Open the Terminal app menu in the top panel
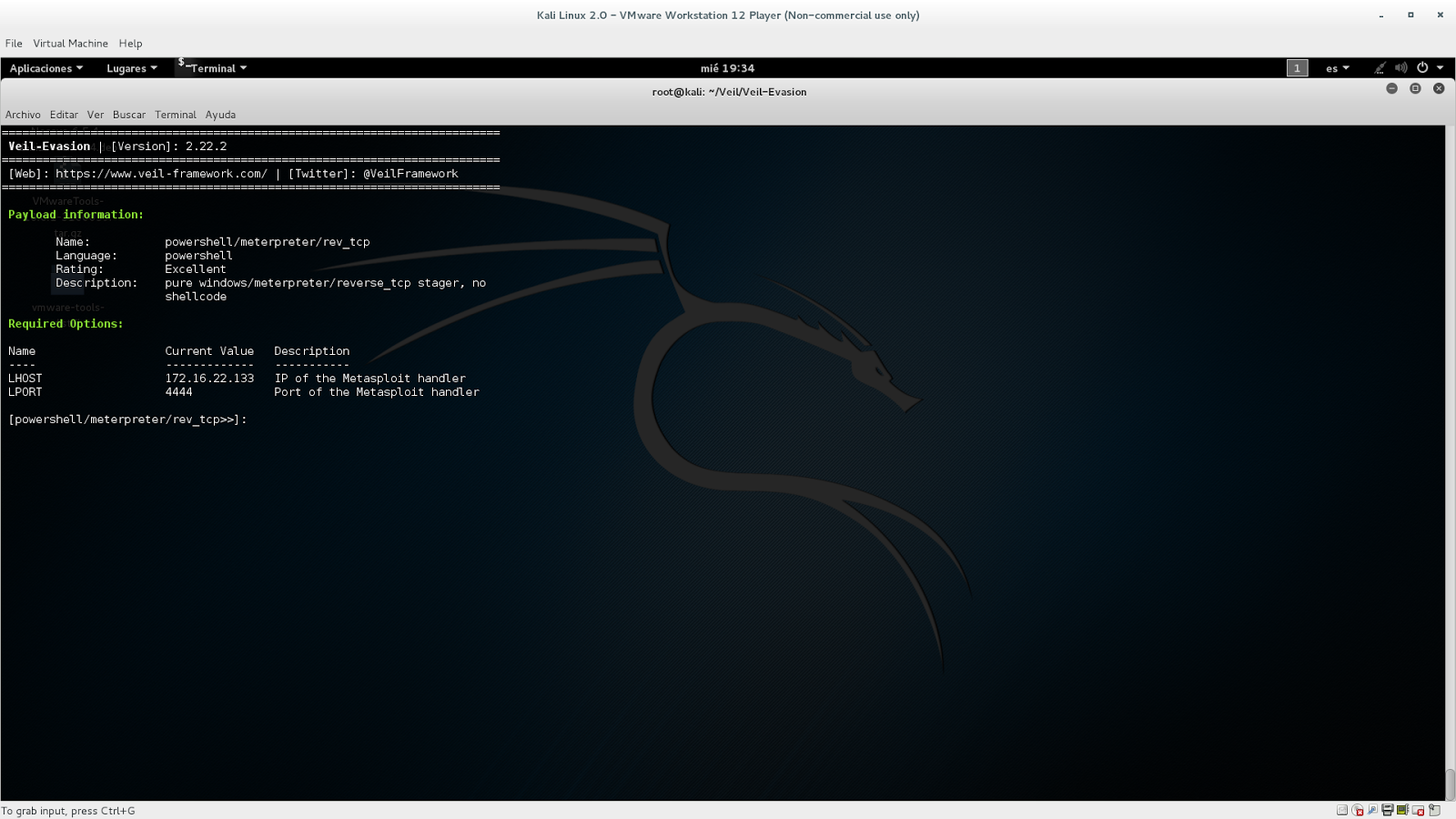1456x819 pixels. click(x=213, y=68)
